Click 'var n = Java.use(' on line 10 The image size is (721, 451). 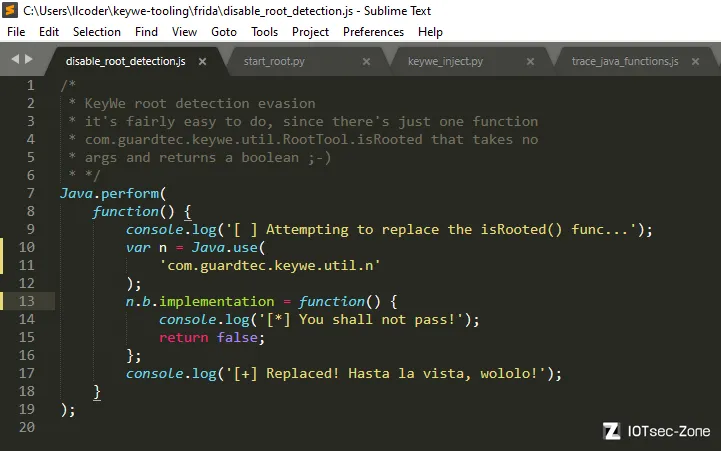[x=195, y=247]
